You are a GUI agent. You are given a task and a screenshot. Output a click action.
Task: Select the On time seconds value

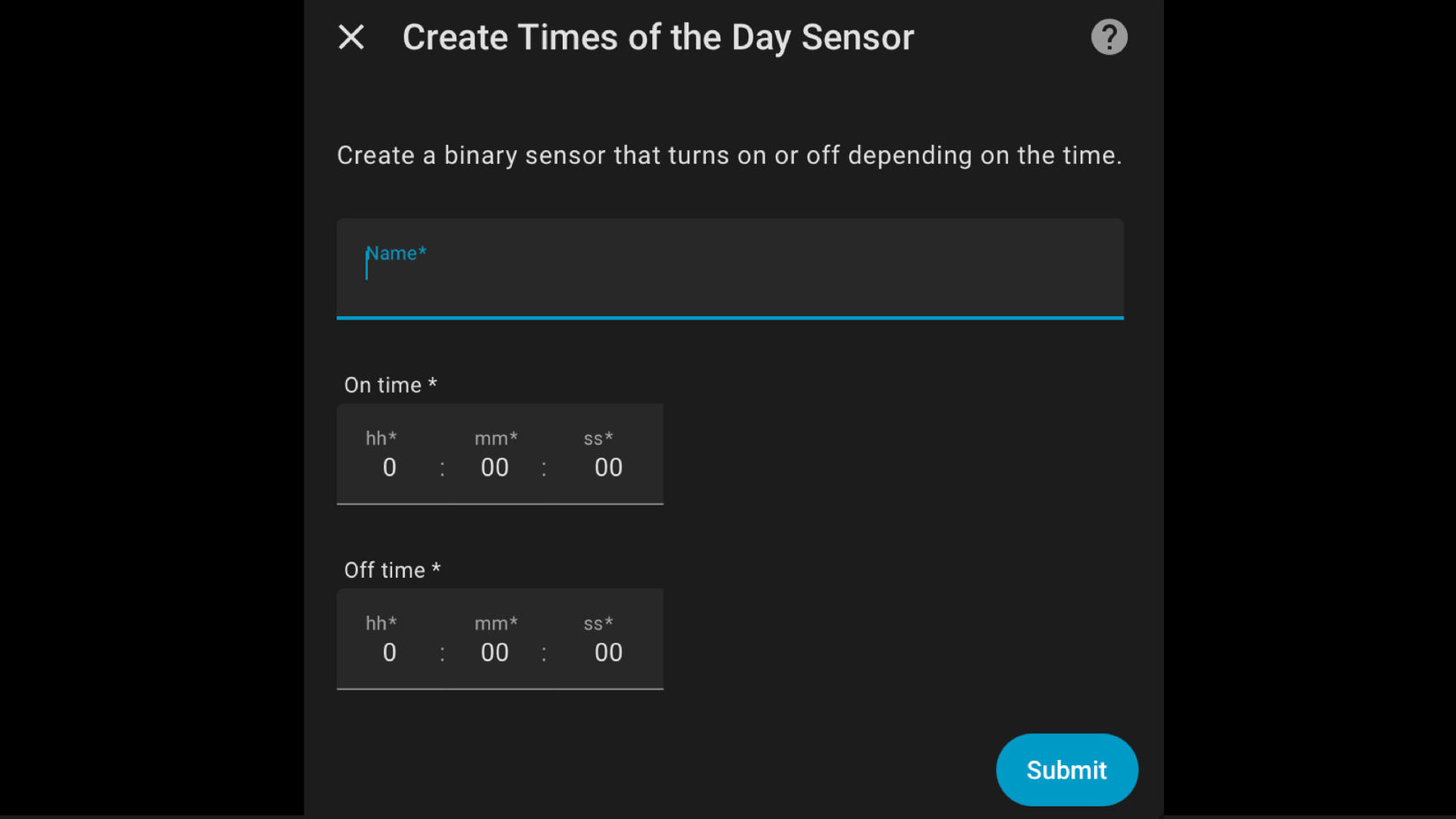pos(608,468)
